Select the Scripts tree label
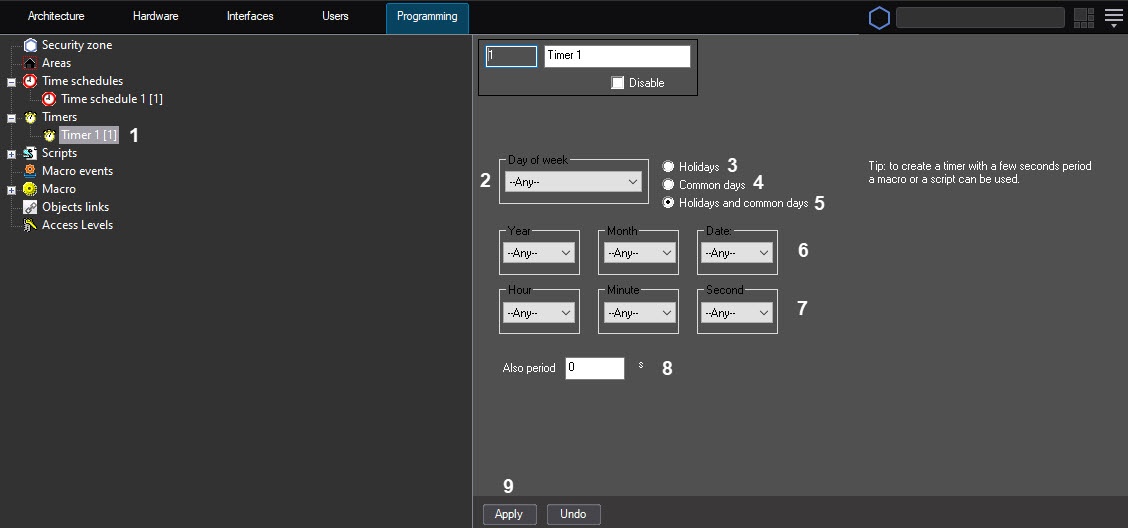The image size is (1128, 528). (x=60, y=153)
